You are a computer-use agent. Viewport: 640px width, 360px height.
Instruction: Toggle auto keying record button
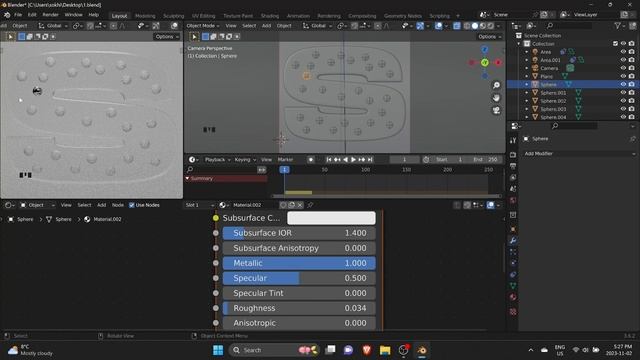point(311,160)
